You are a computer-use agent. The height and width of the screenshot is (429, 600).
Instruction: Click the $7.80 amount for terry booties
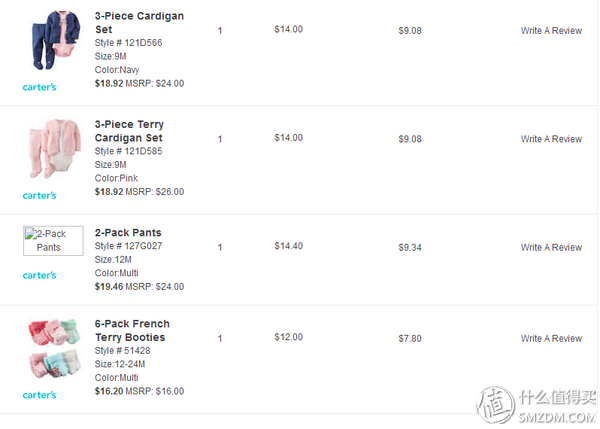(410, 339)
